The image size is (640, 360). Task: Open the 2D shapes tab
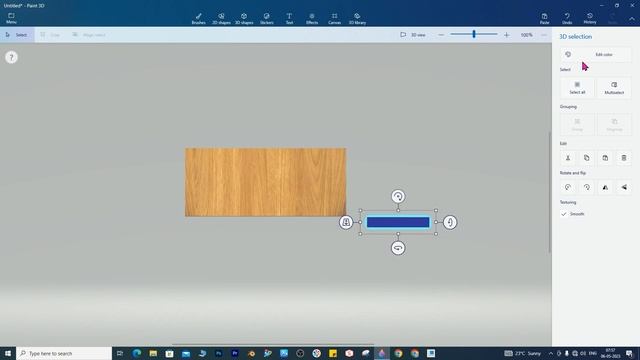click(x=221, y=18)
